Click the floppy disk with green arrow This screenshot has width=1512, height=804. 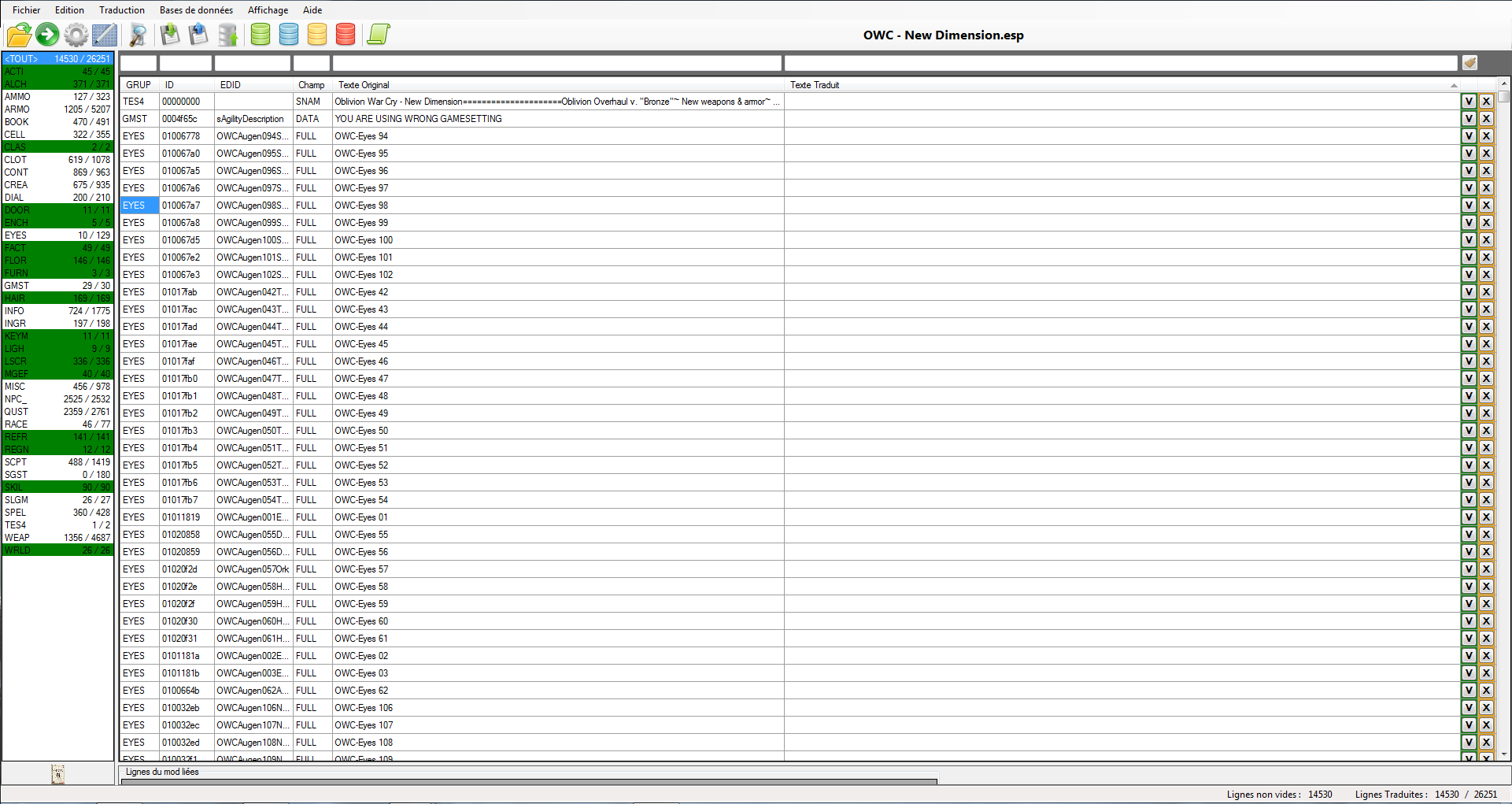pyautogui.click(x=170, y=35)
